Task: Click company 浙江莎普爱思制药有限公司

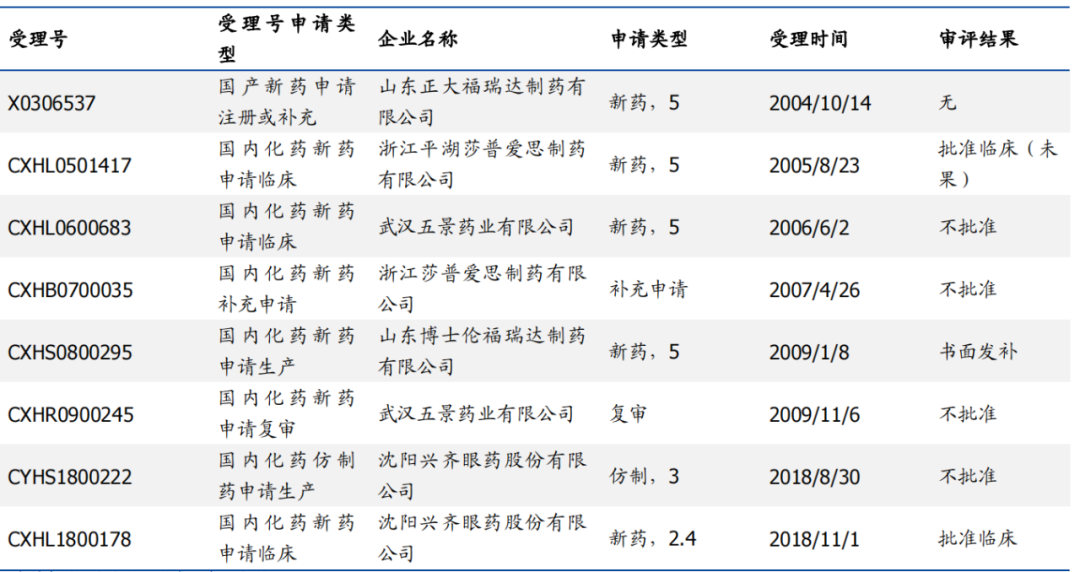Action: tap(482, 289)
